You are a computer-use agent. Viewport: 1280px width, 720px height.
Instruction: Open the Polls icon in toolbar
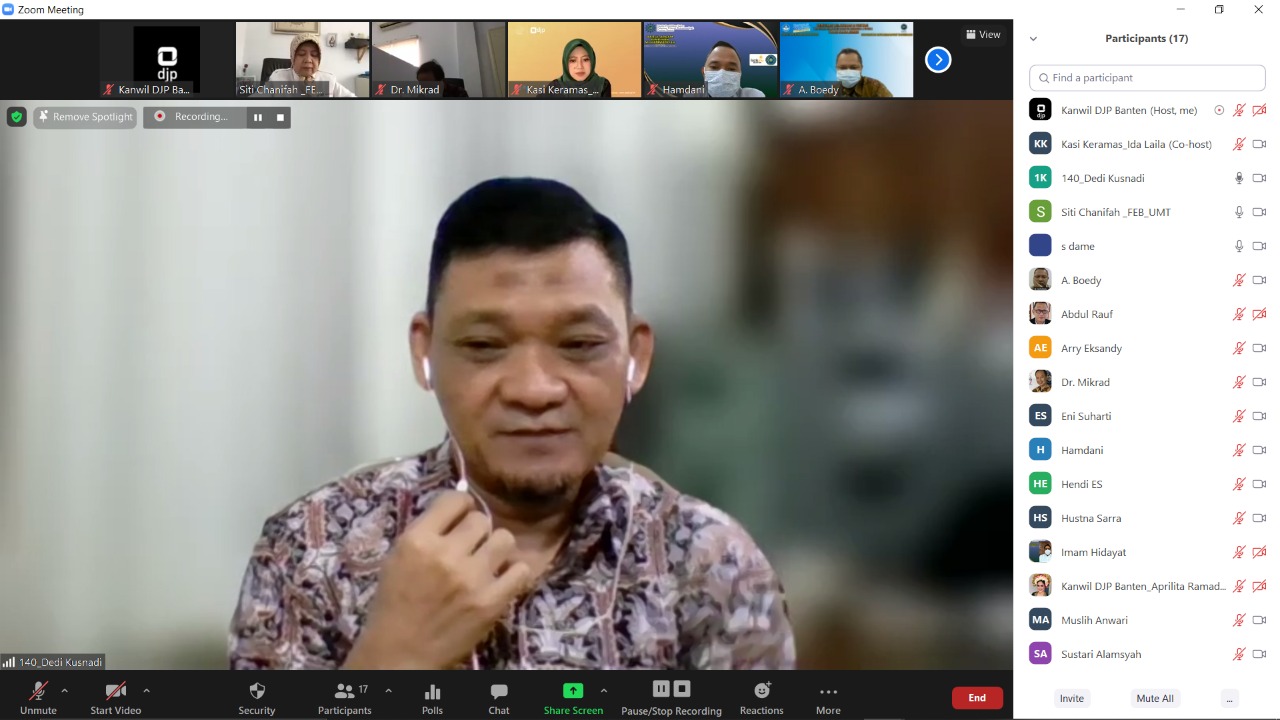tap(432, 692)
